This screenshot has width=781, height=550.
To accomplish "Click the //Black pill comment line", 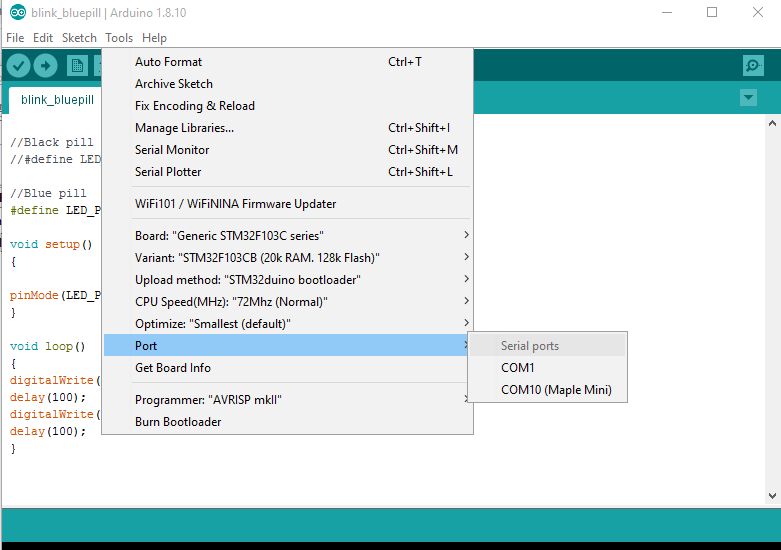I will coord(52,142).
